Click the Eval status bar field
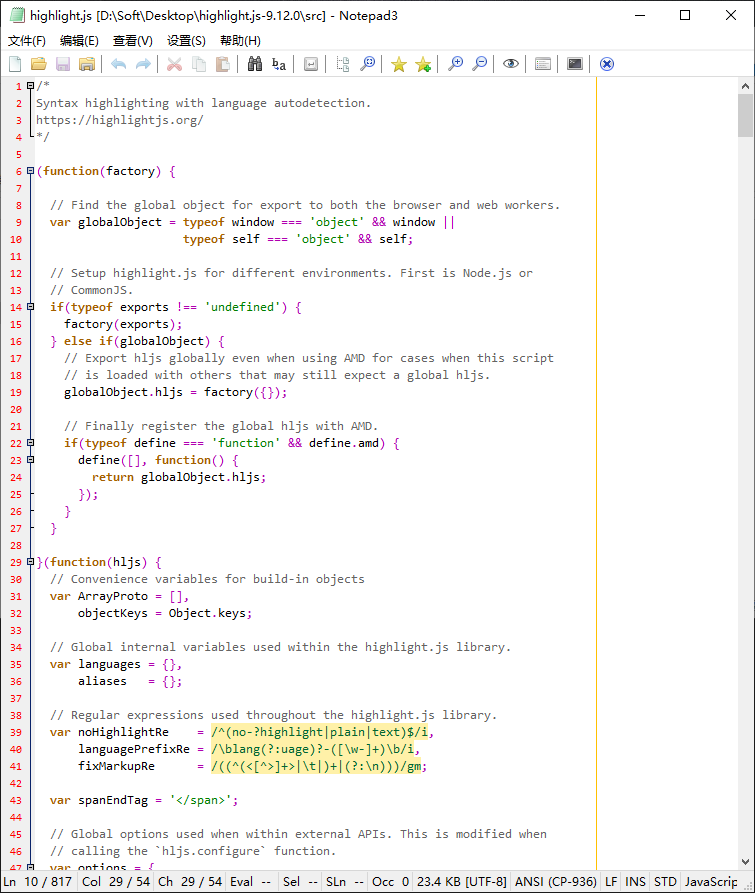 click(x=251, y=882)
